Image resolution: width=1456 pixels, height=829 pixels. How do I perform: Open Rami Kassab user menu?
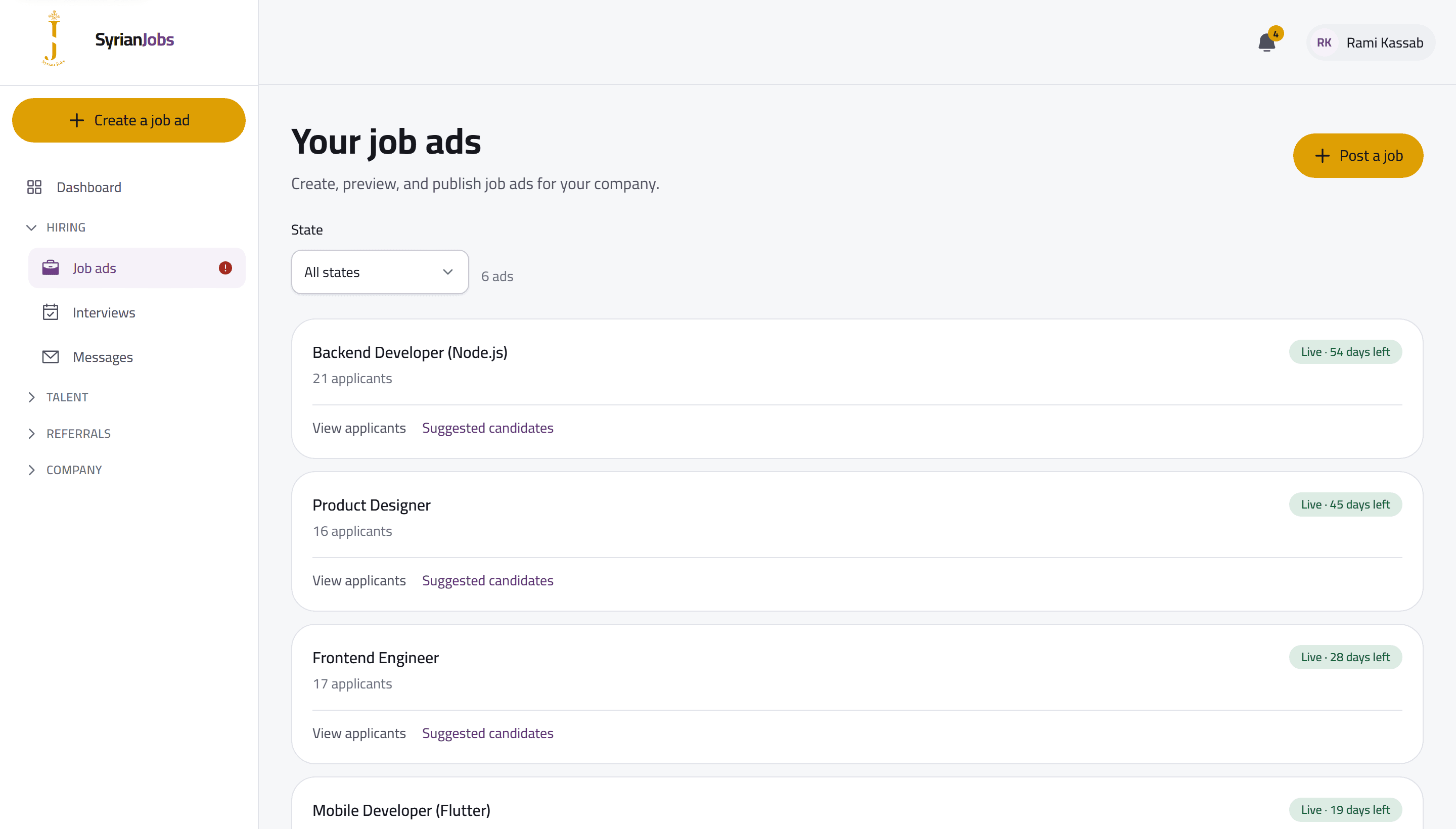click(x=1371, y=42)
